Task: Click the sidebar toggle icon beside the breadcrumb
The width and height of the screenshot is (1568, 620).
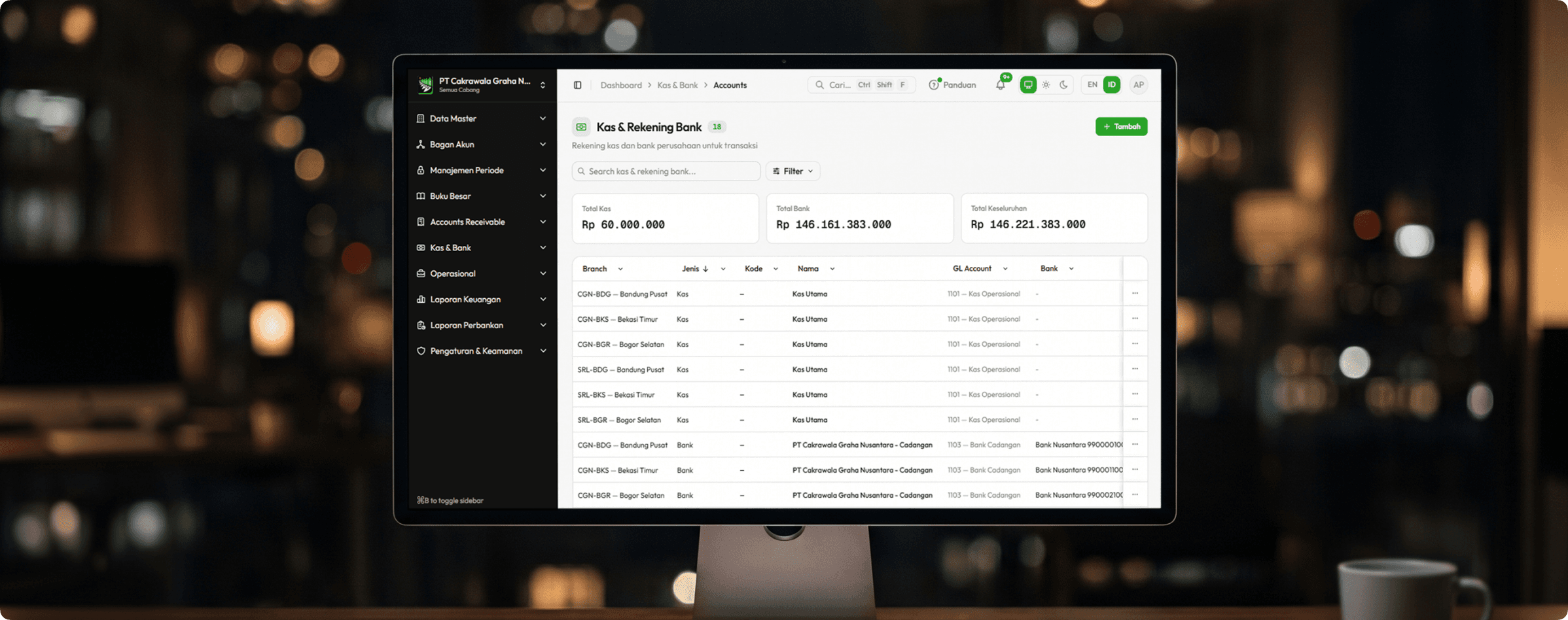Action: pyautogui.click(x=577, y=85)
